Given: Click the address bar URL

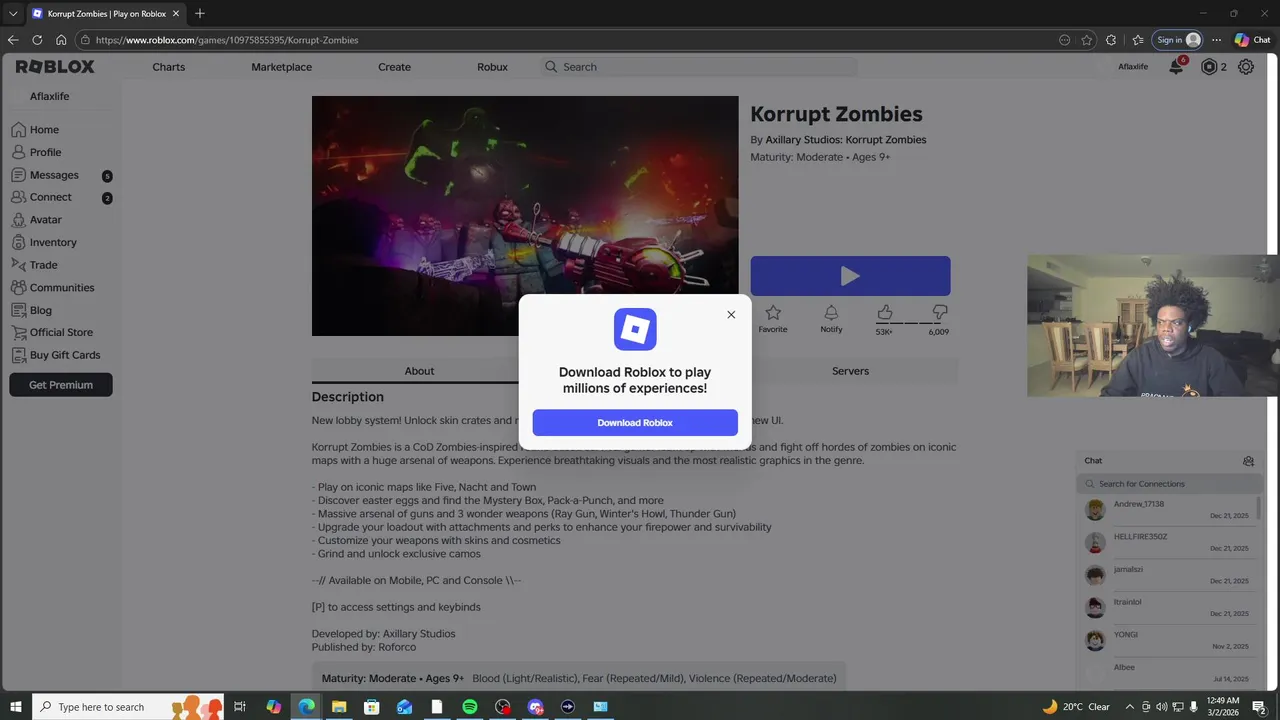Looking at the screenshot, I should point(227,40).
